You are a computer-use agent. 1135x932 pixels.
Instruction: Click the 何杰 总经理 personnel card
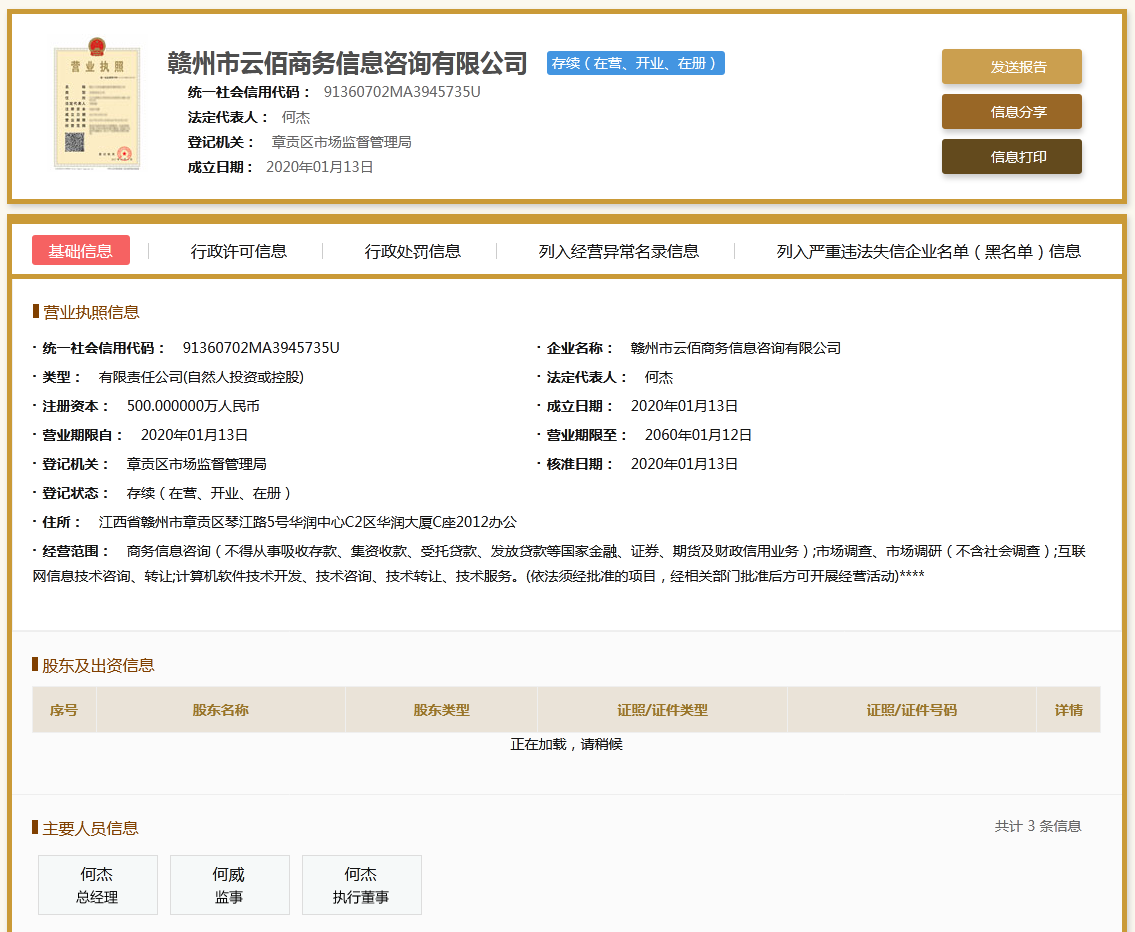click(x=97, y=885)
